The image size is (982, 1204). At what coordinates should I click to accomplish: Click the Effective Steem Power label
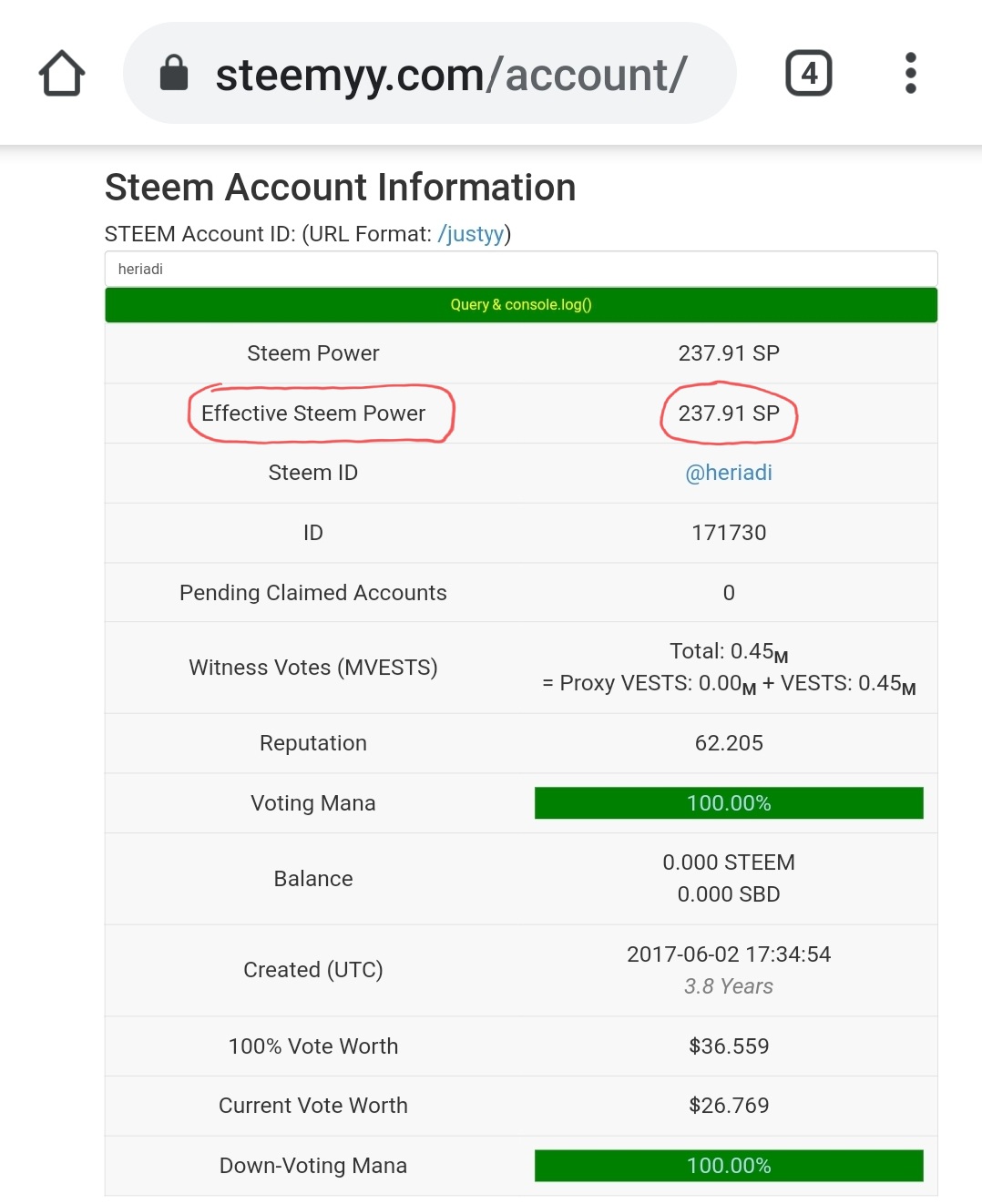click(313, 413)
